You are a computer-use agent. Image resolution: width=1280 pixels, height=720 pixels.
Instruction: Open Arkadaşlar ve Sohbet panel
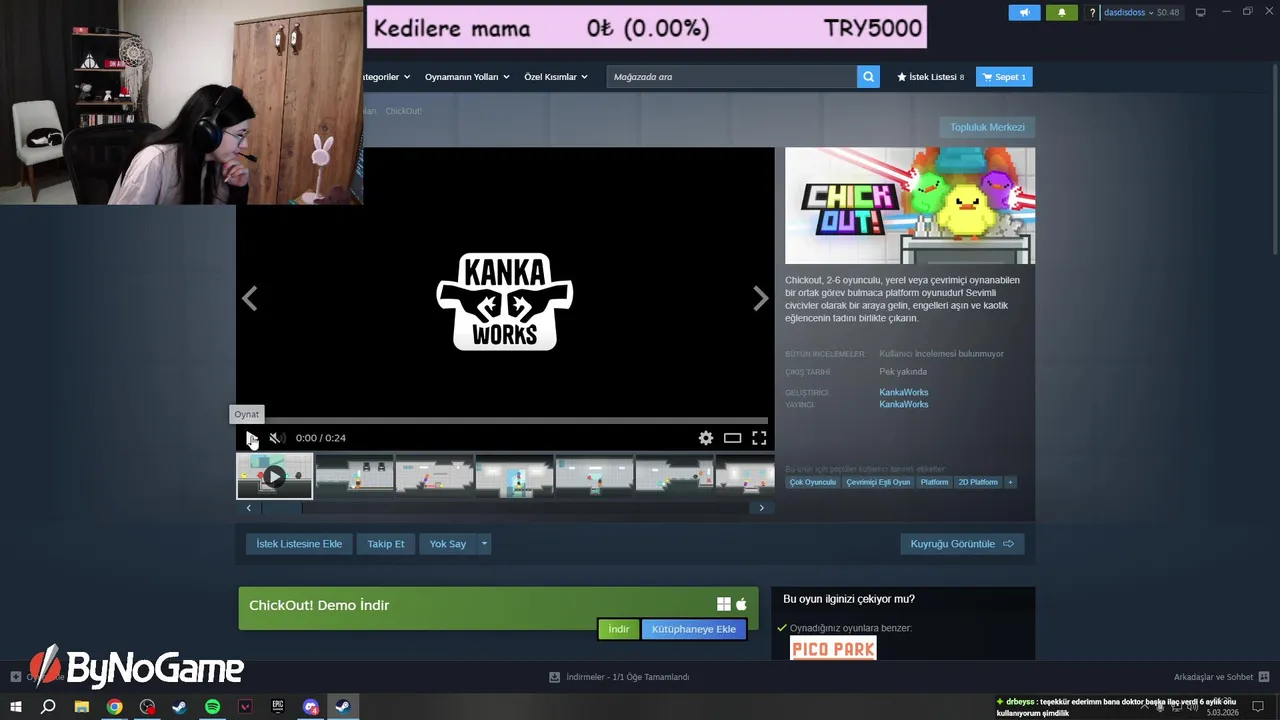[1221, 677]
